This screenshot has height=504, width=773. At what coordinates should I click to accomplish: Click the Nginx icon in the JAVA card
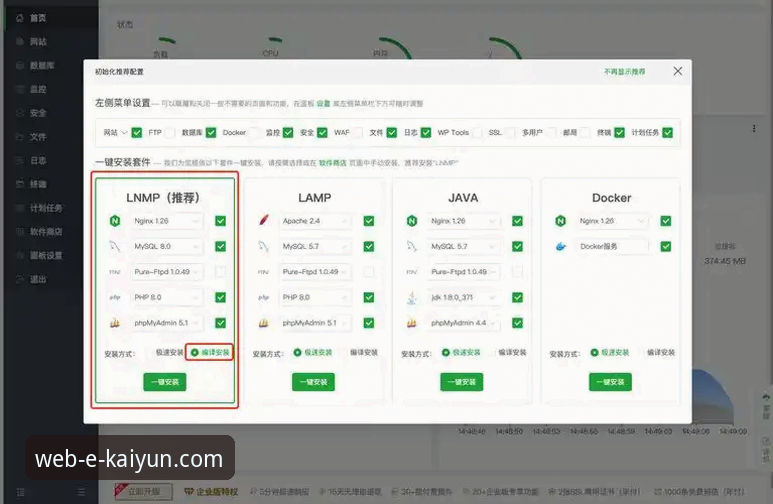point(412,221)
